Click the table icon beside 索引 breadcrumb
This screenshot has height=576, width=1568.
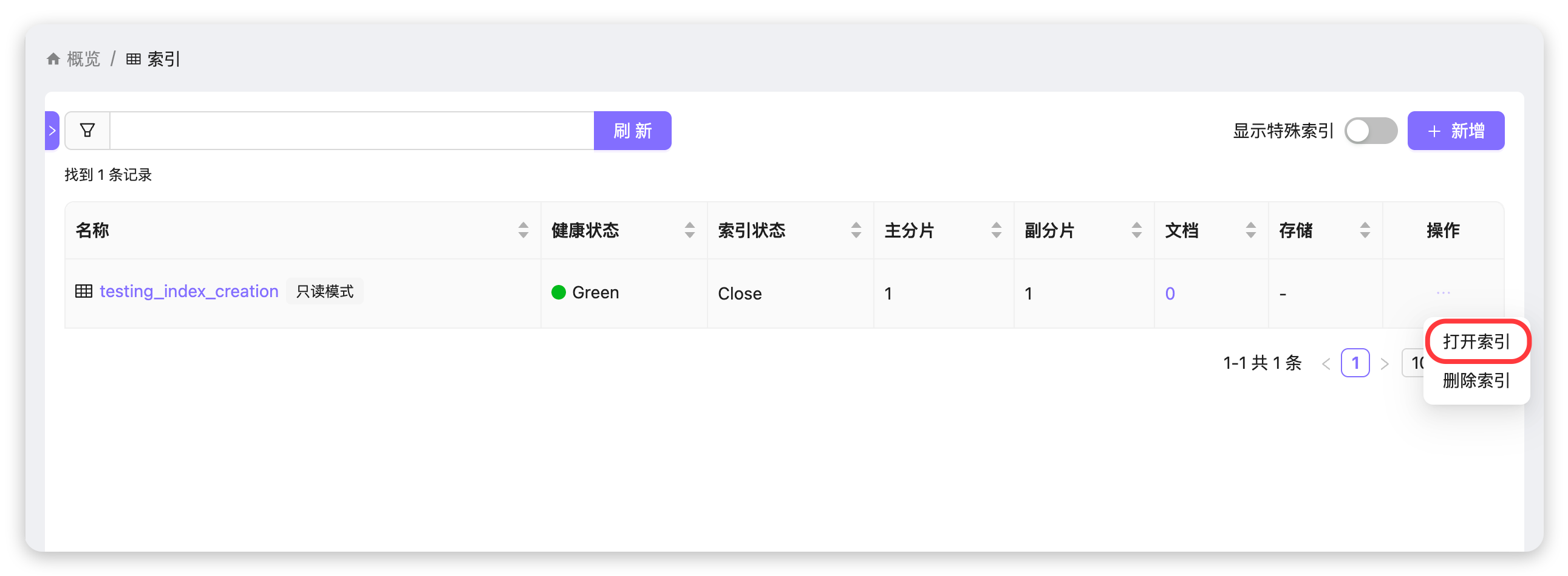tap(134, 59)
